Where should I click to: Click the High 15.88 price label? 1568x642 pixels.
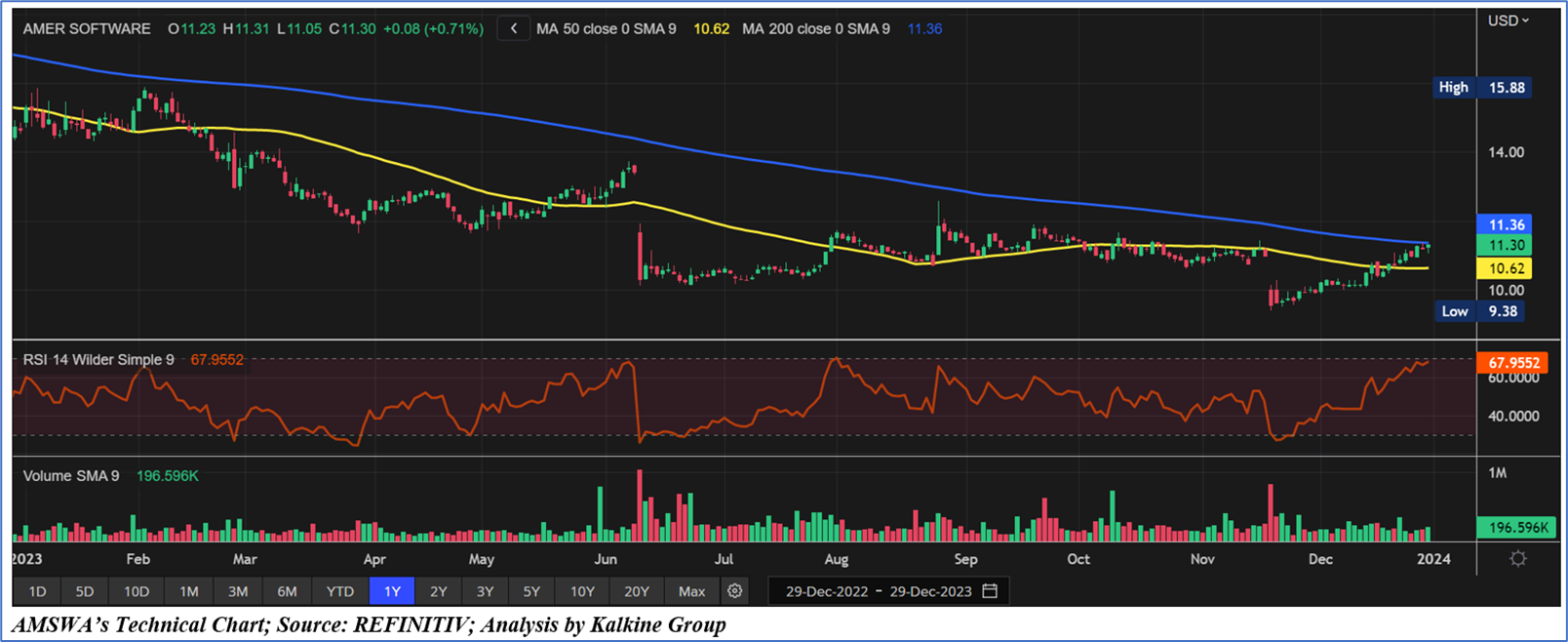(1482, 88)
